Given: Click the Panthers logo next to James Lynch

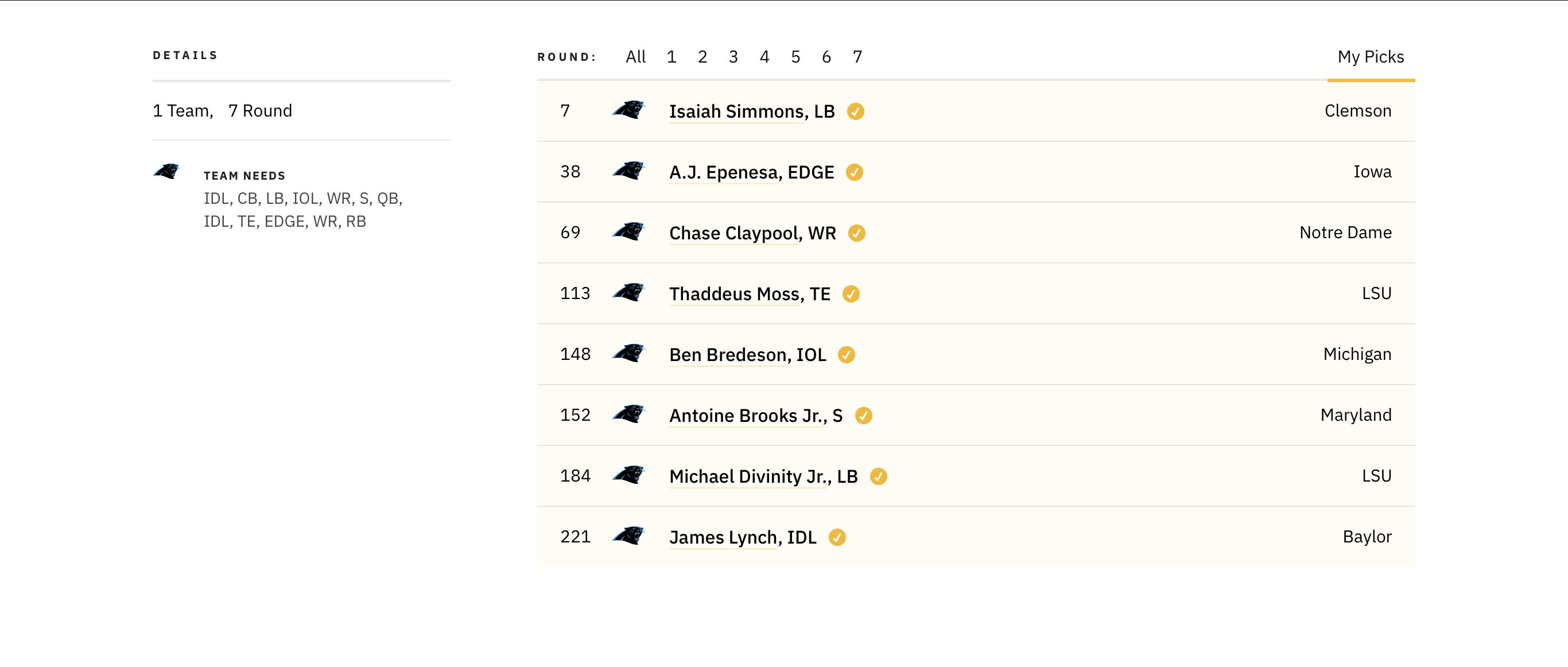Looking at the screenshot, I should (628, 536).
